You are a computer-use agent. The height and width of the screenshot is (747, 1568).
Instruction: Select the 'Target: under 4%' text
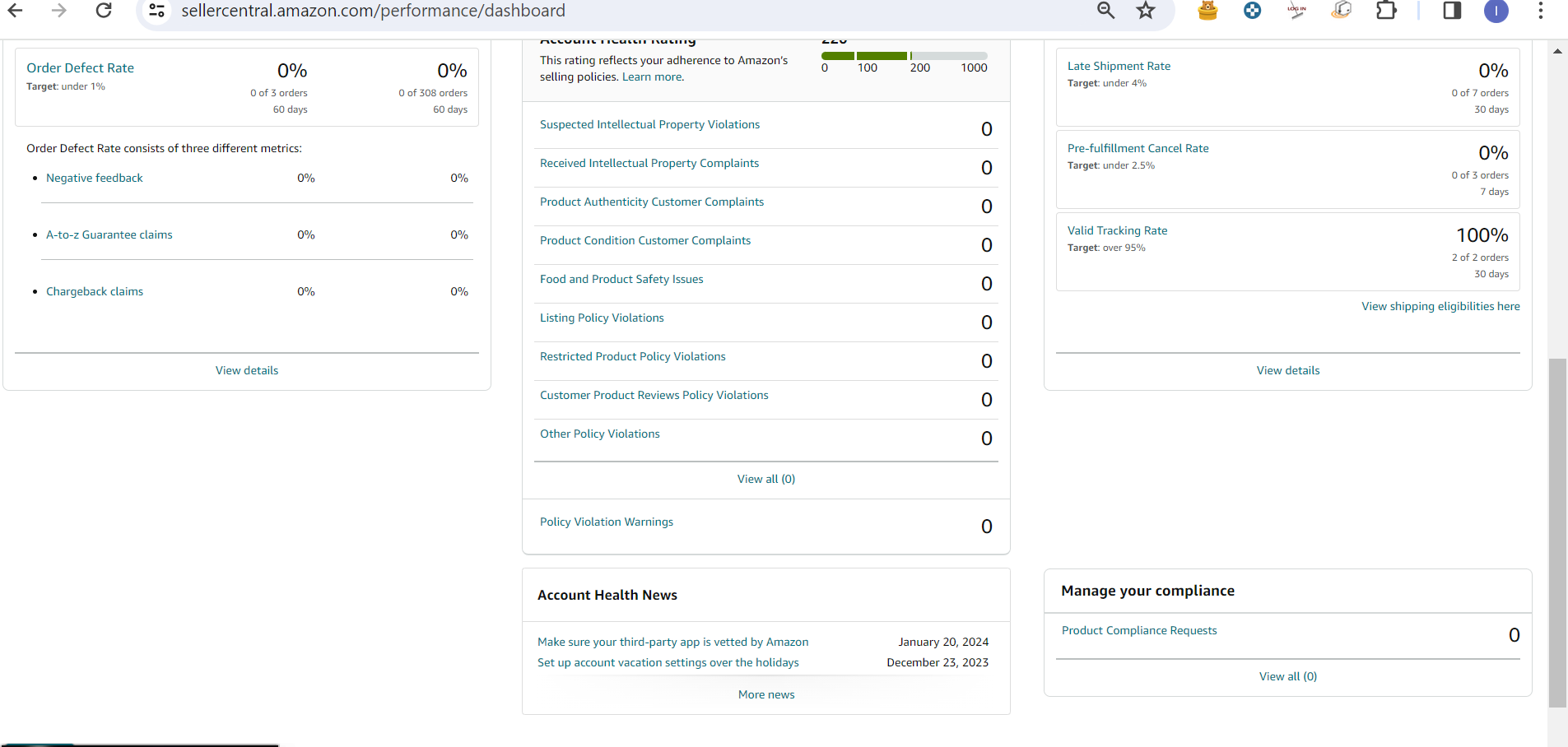tap(1107, 83)
